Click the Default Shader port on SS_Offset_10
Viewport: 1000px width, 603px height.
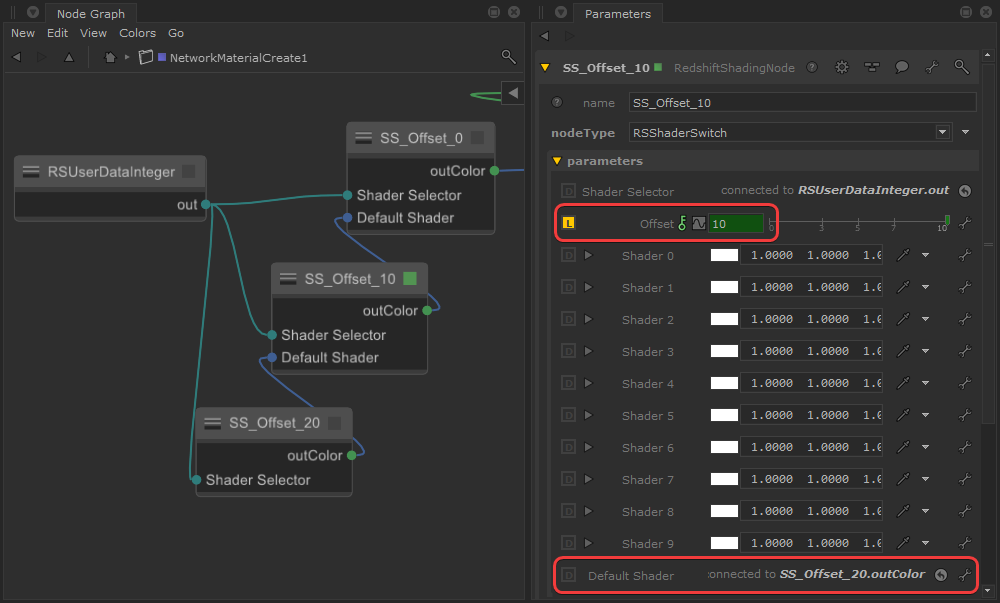pos(272,358)
